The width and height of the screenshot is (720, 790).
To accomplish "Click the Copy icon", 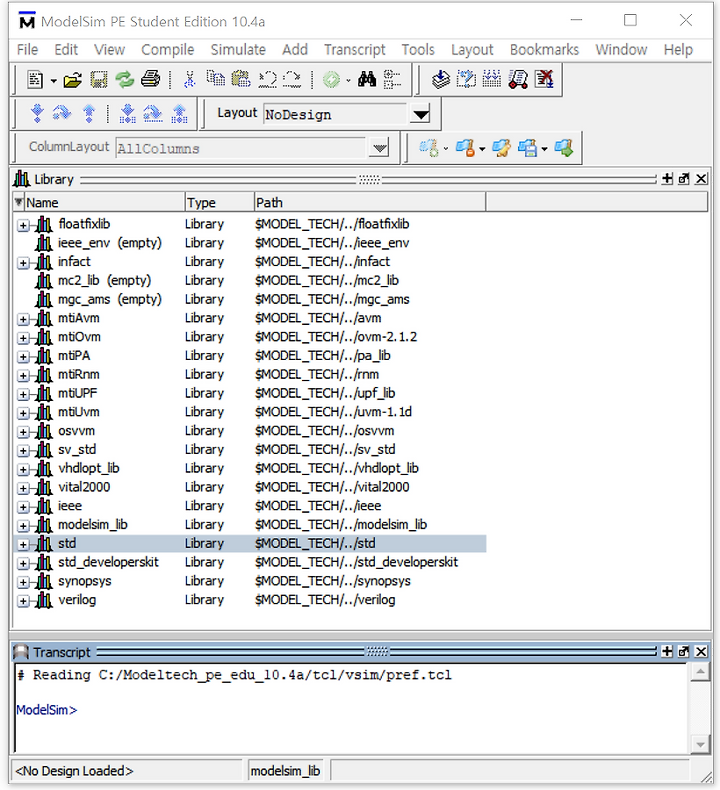I will 216,79.
